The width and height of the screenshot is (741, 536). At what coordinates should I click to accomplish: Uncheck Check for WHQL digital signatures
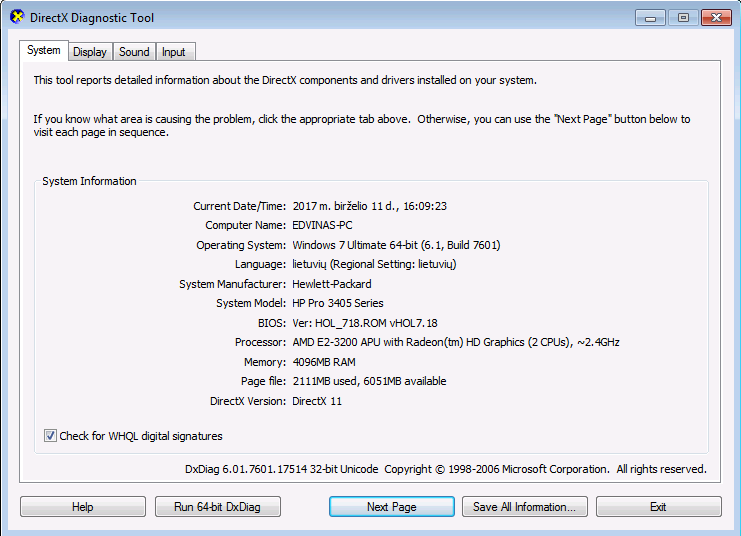point(50,436)
